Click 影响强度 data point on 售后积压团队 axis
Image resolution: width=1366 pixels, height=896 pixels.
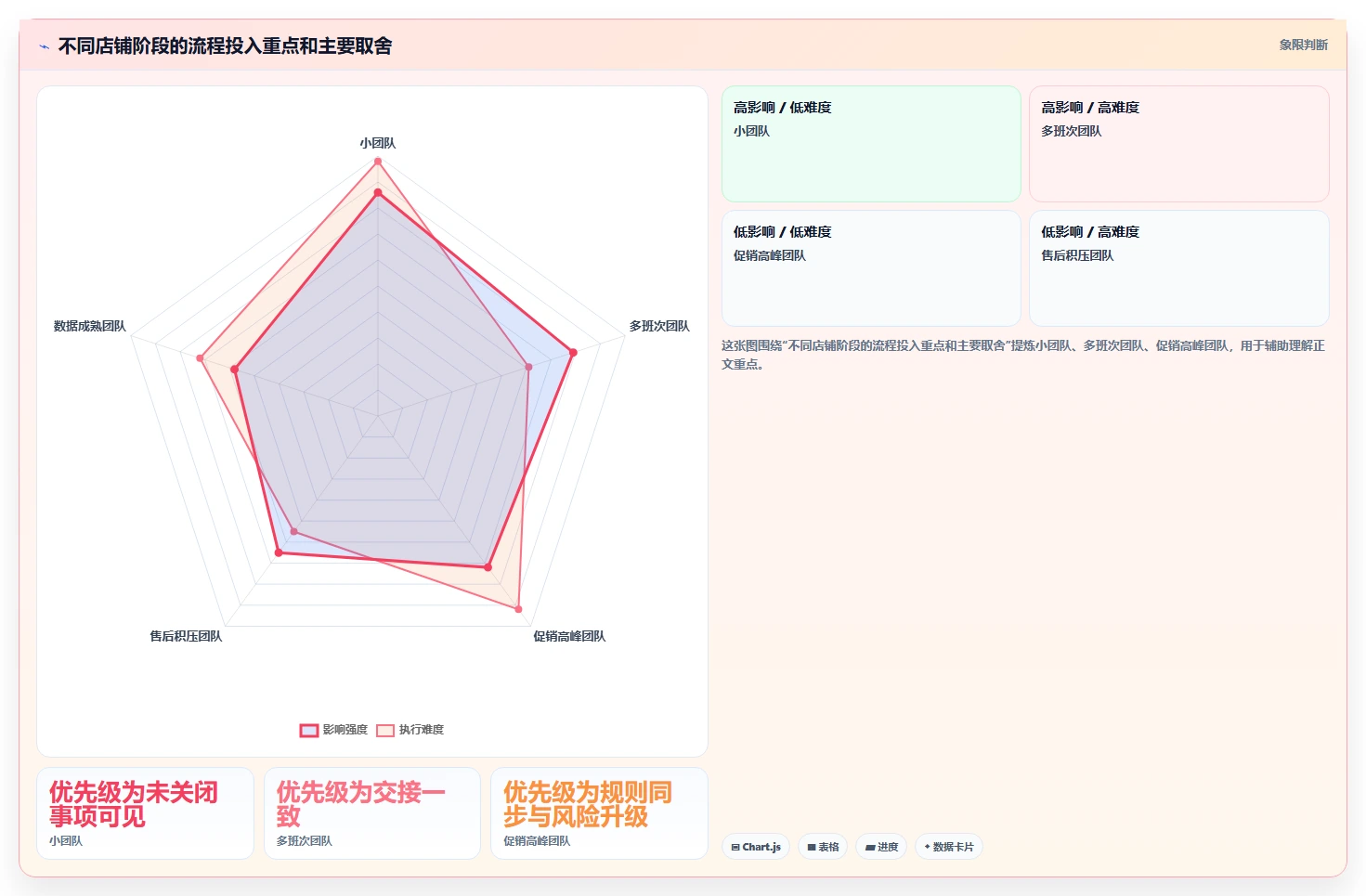coord(279,552)
